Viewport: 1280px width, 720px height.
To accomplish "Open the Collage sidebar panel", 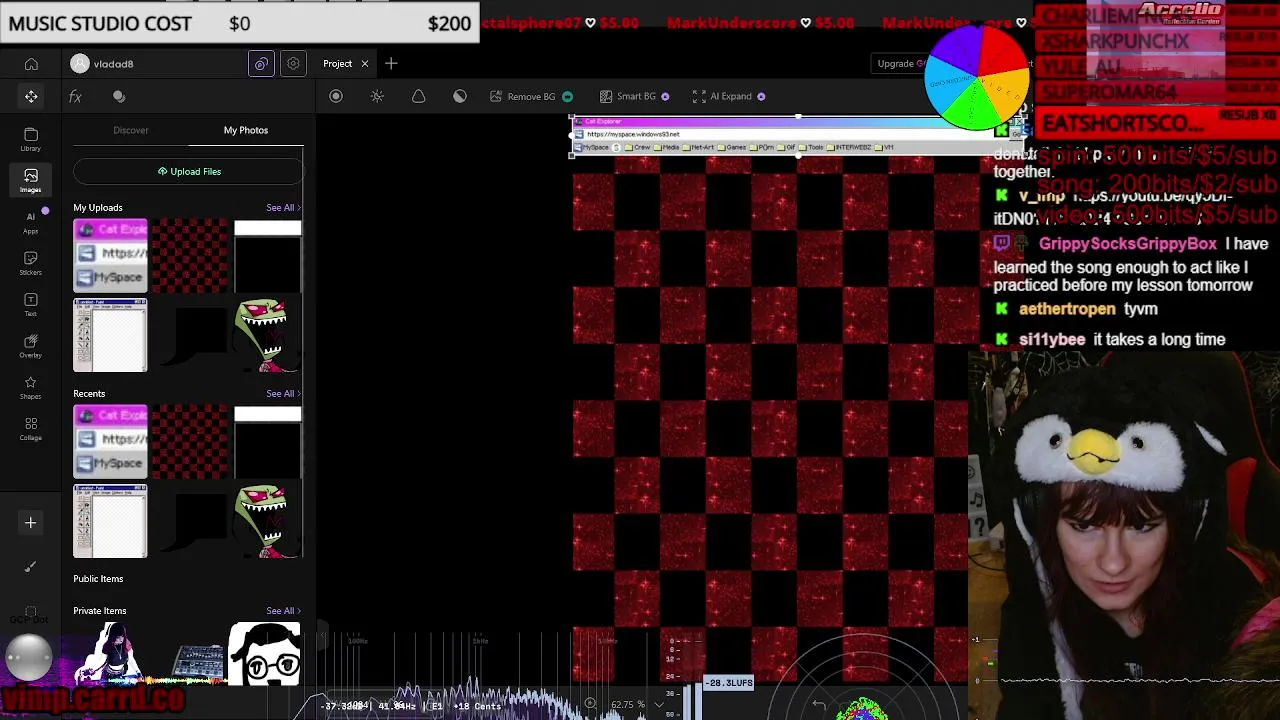I will (31, 429).
